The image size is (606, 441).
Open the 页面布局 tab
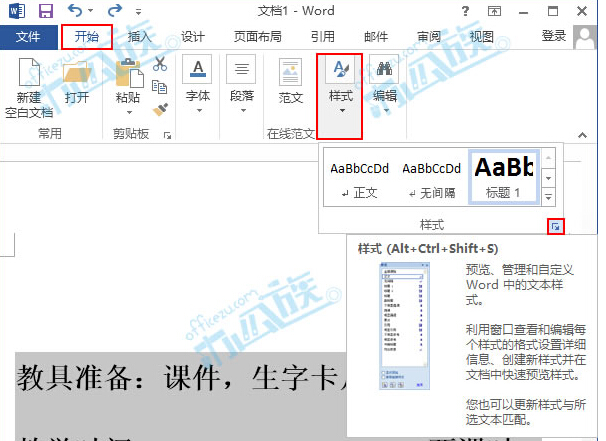tap(258, 37)
